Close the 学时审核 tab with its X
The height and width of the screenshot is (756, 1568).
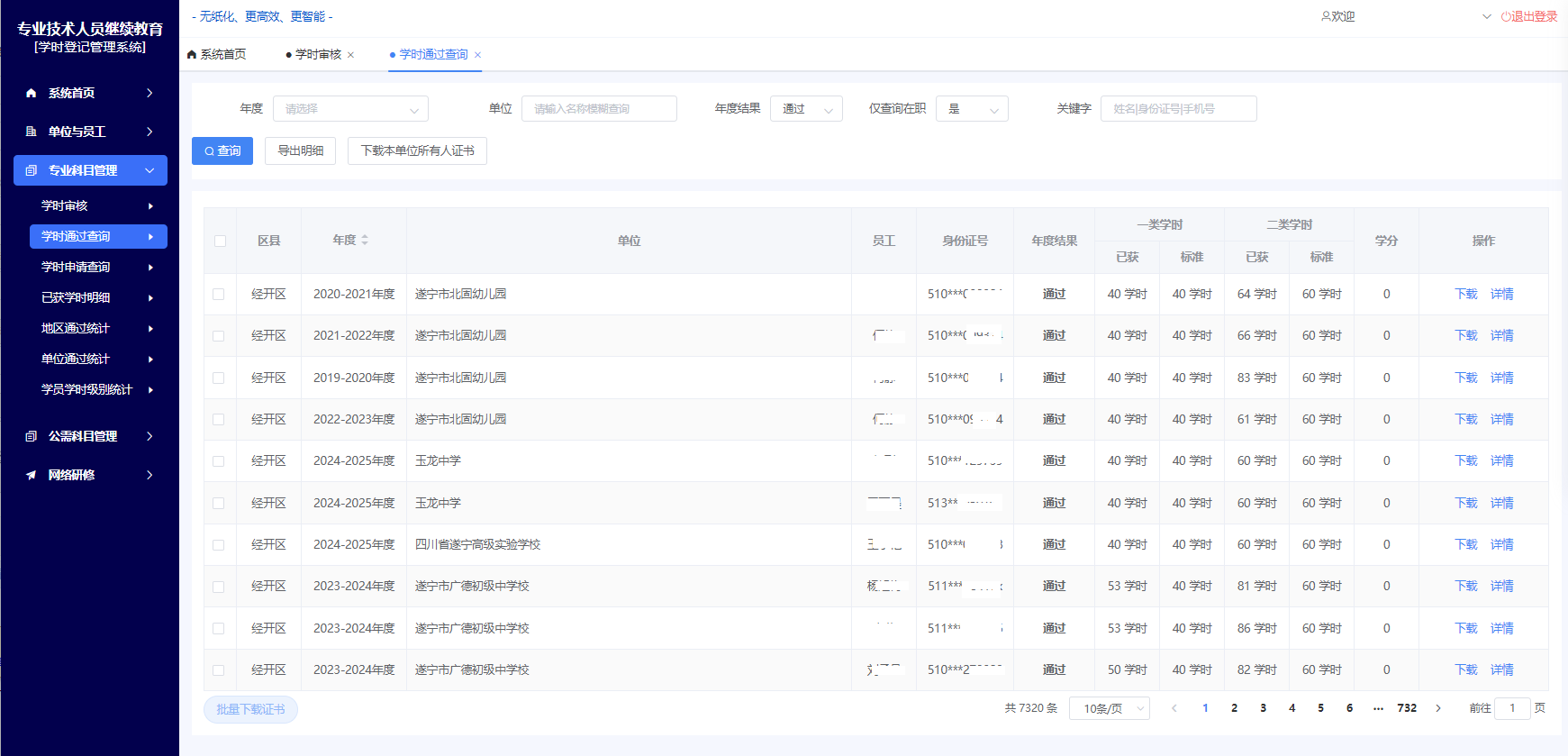pyautogui.click(x=350, y=55)
